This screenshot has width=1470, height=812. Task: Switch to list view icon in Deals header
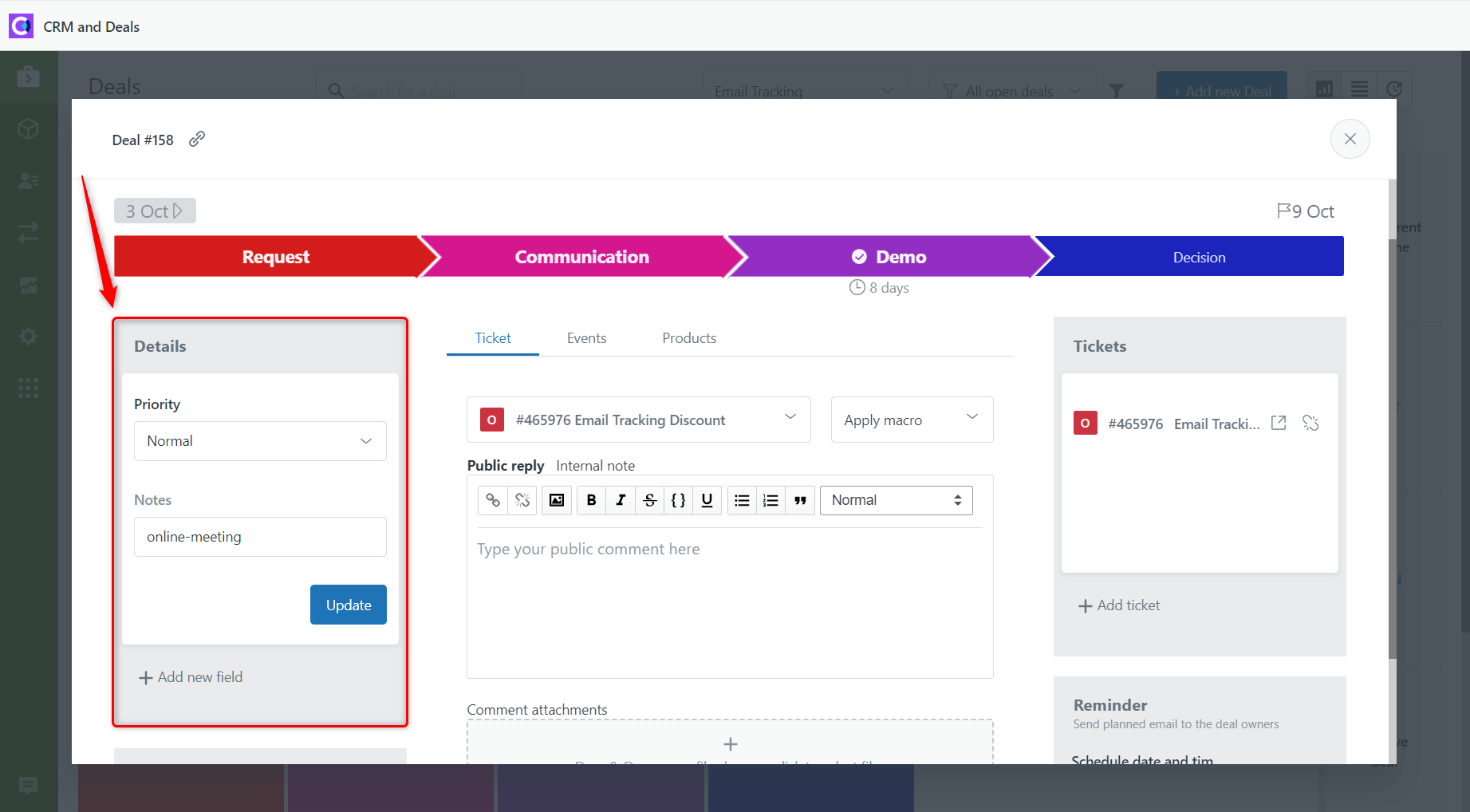[1359, 89]
